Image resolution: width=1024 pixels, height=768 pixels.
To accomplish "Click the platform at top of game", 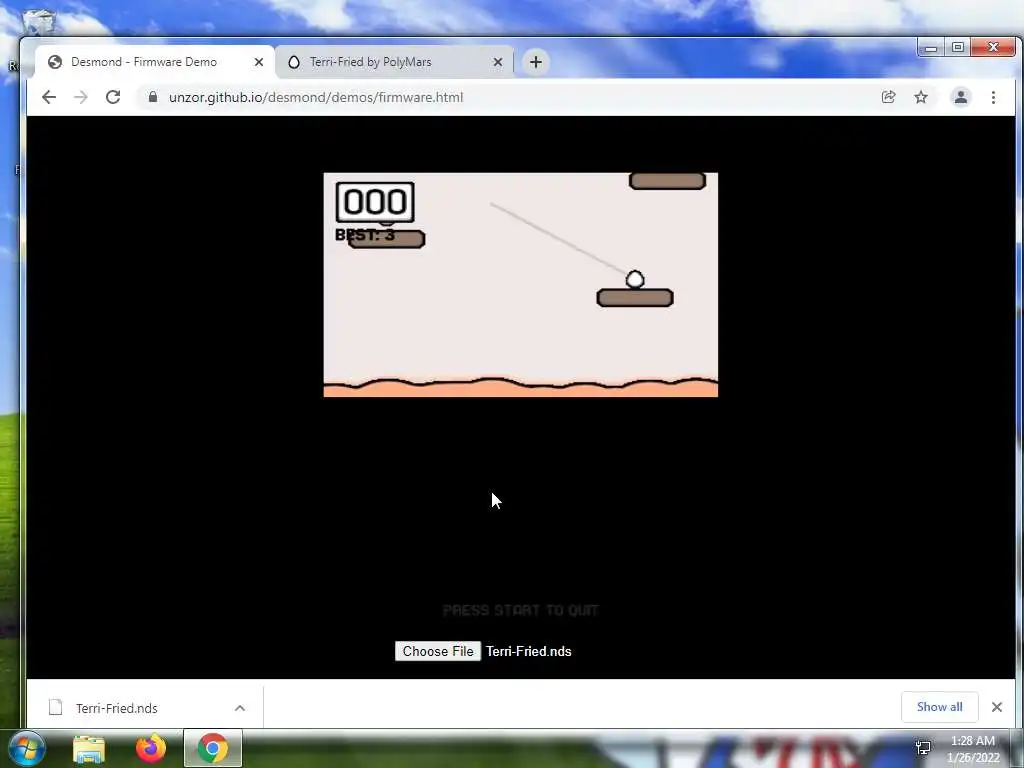I will coord(667,181).
